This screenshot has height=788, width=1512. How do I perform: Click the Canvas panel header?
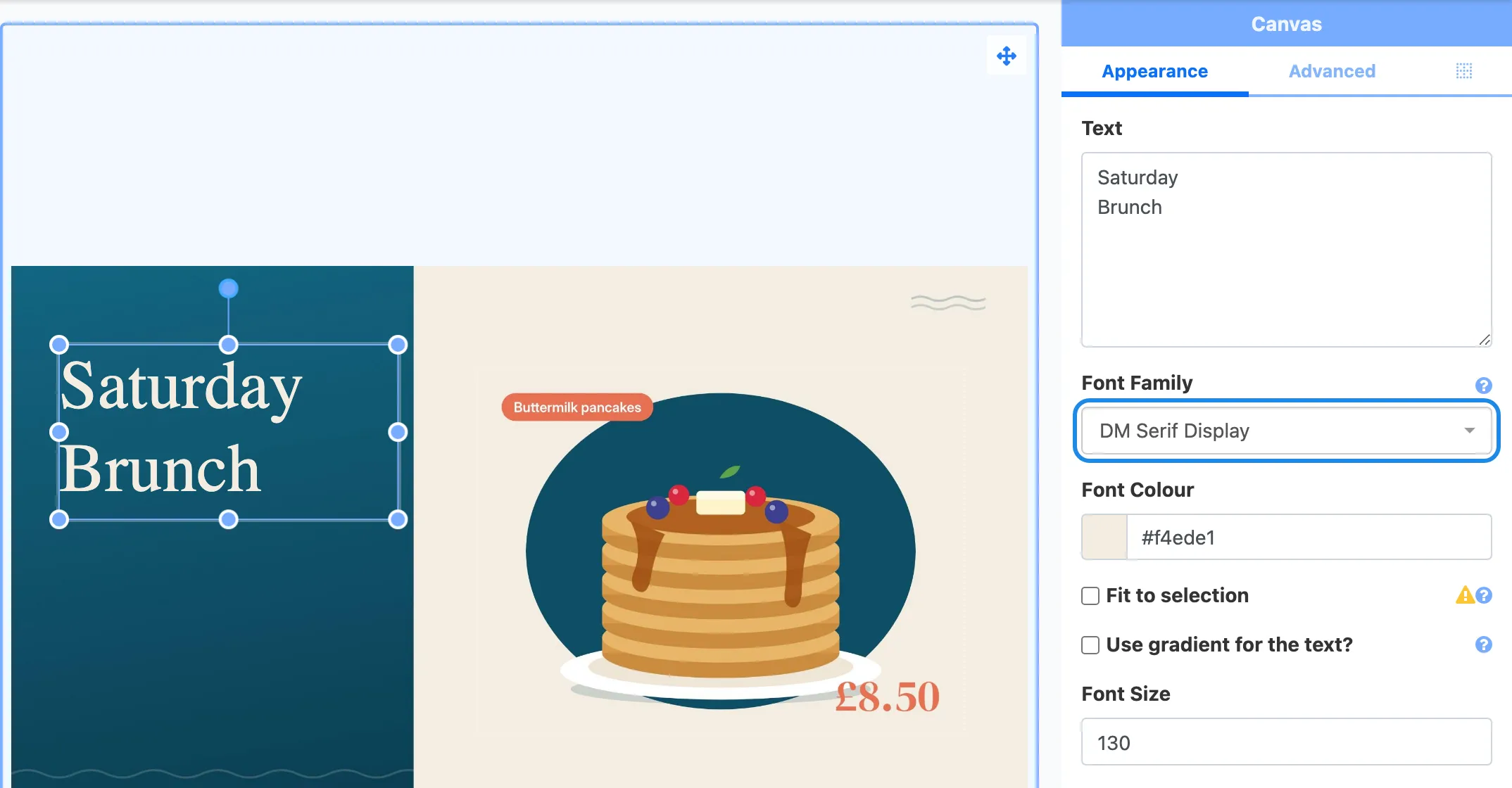(1286, 24)
